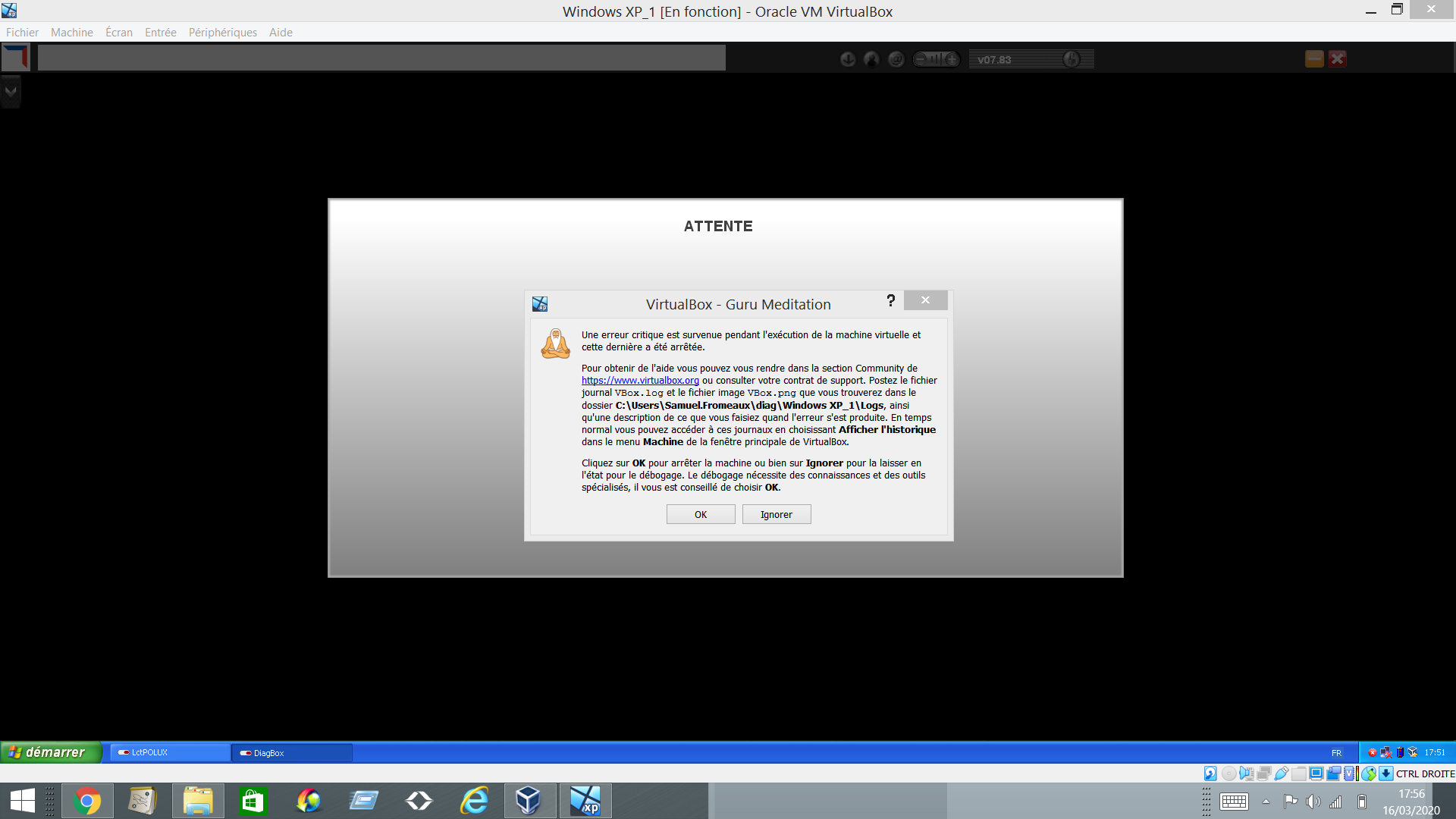The image size is (1456, 819).
Task: Expand the DiagBox chevron panel on the left
Action: pyautogui.click(x=11, y=92)
